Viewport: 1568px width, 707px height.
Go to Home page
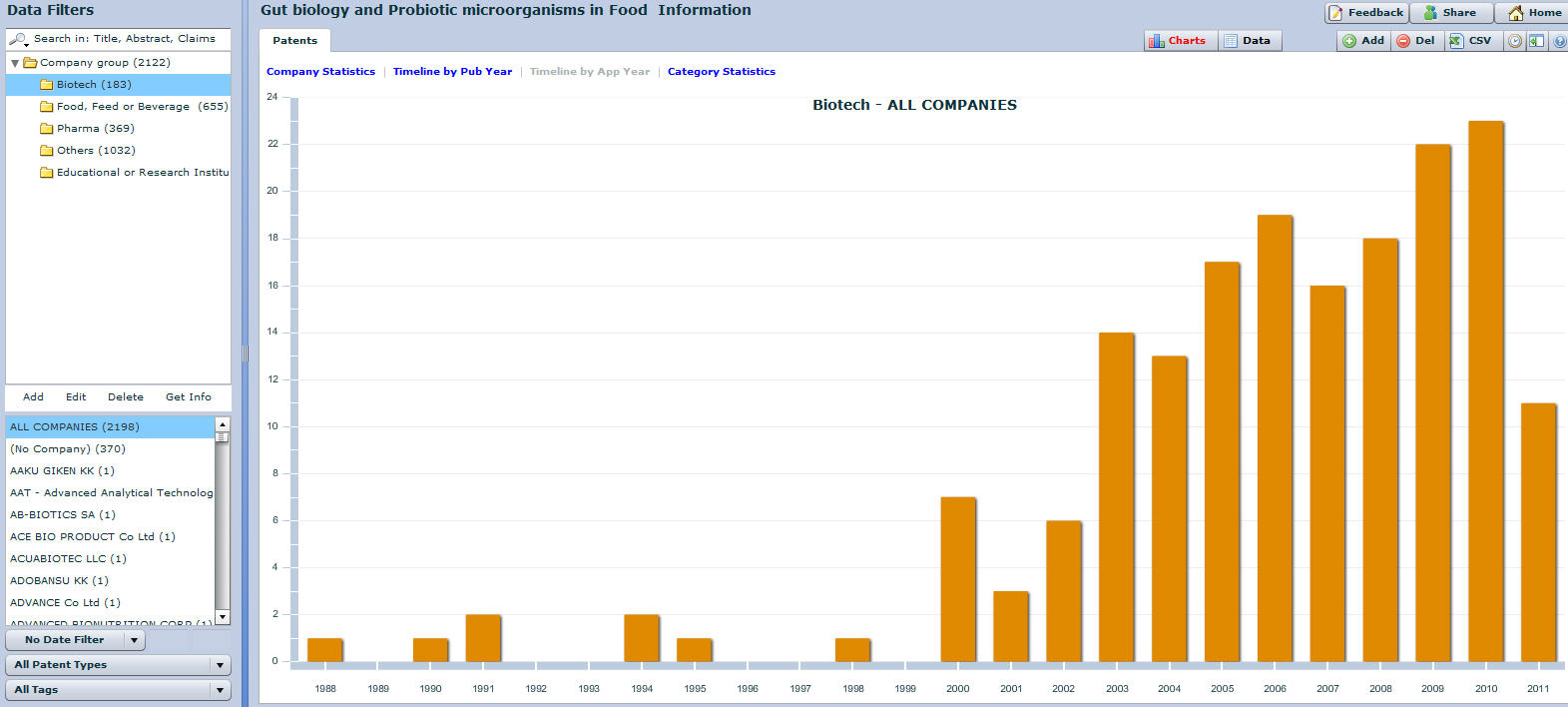coord(1534,13)
